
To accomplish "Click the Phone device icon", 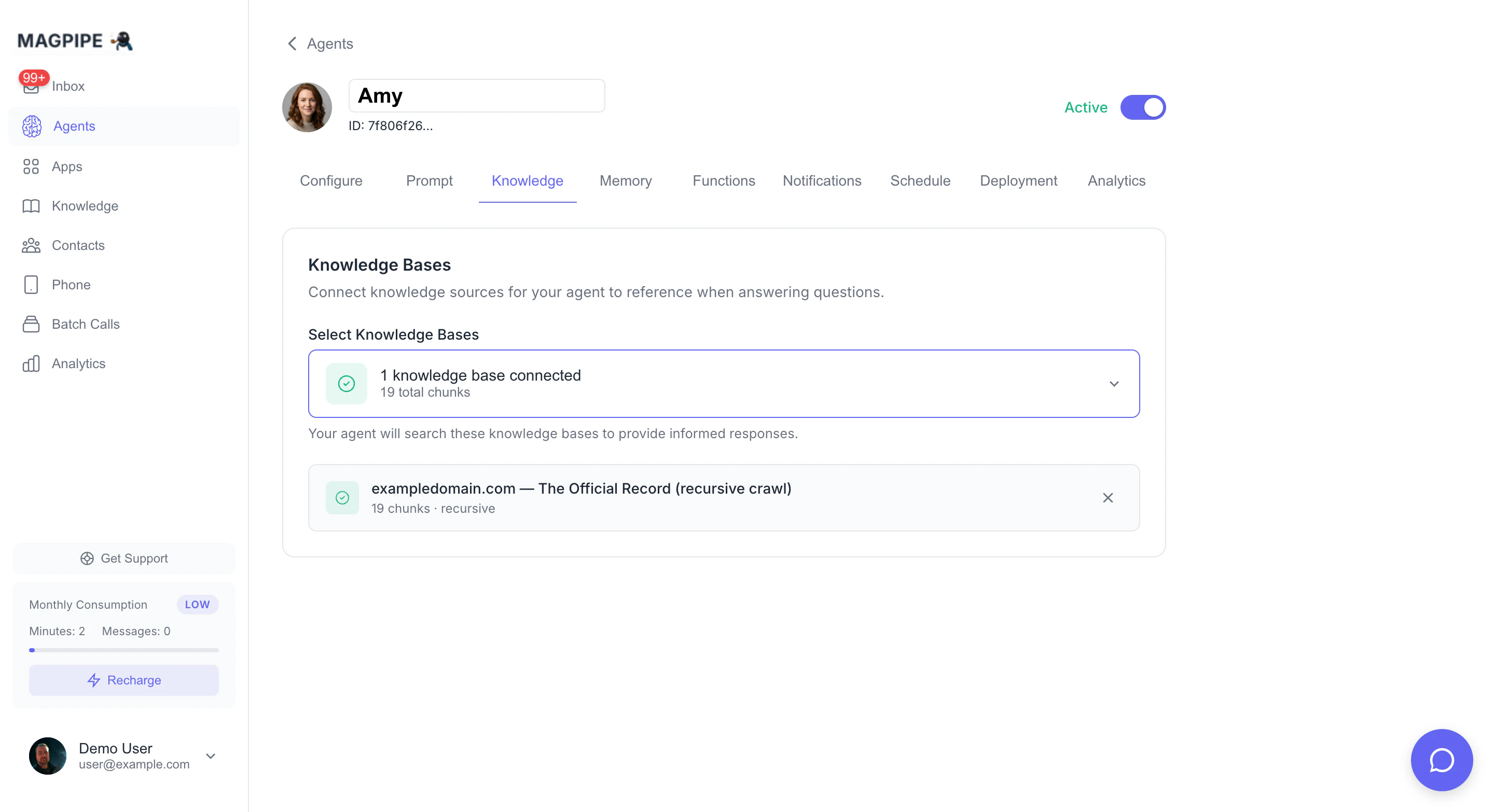I will click(31, 285).
